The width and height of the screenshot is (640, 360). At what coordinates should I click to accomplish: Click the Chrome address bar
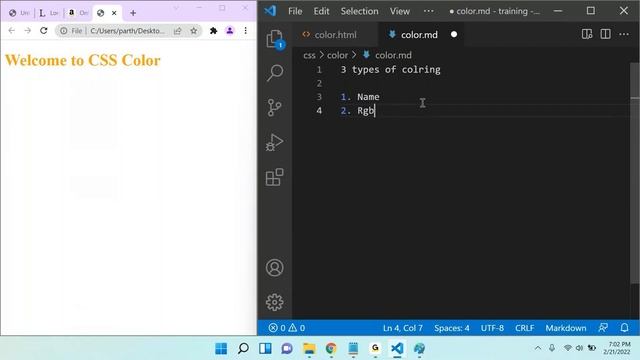pos(128,31)
